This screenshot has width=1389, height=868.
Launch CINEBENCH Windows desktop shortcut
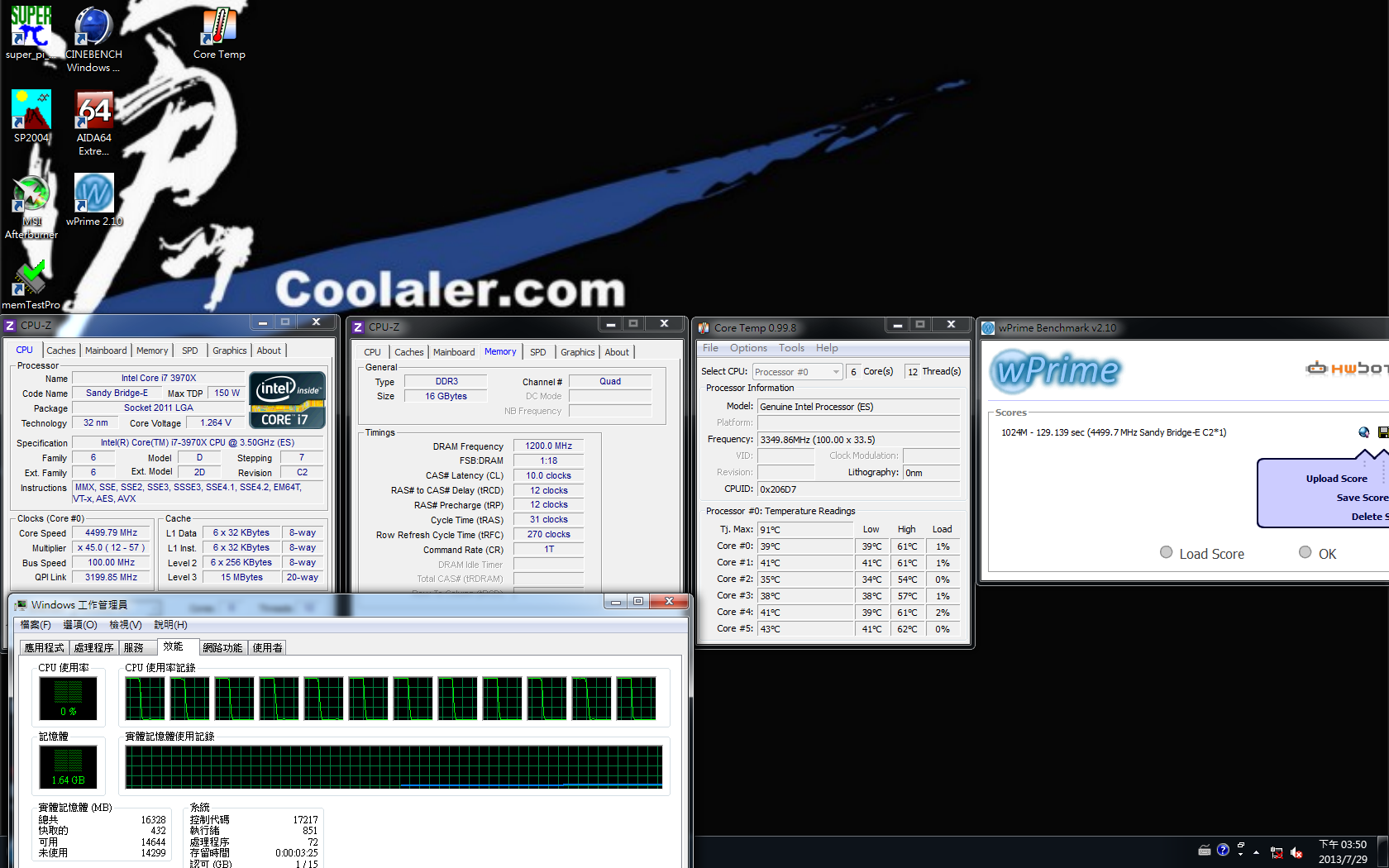click(x=93, y=40)
